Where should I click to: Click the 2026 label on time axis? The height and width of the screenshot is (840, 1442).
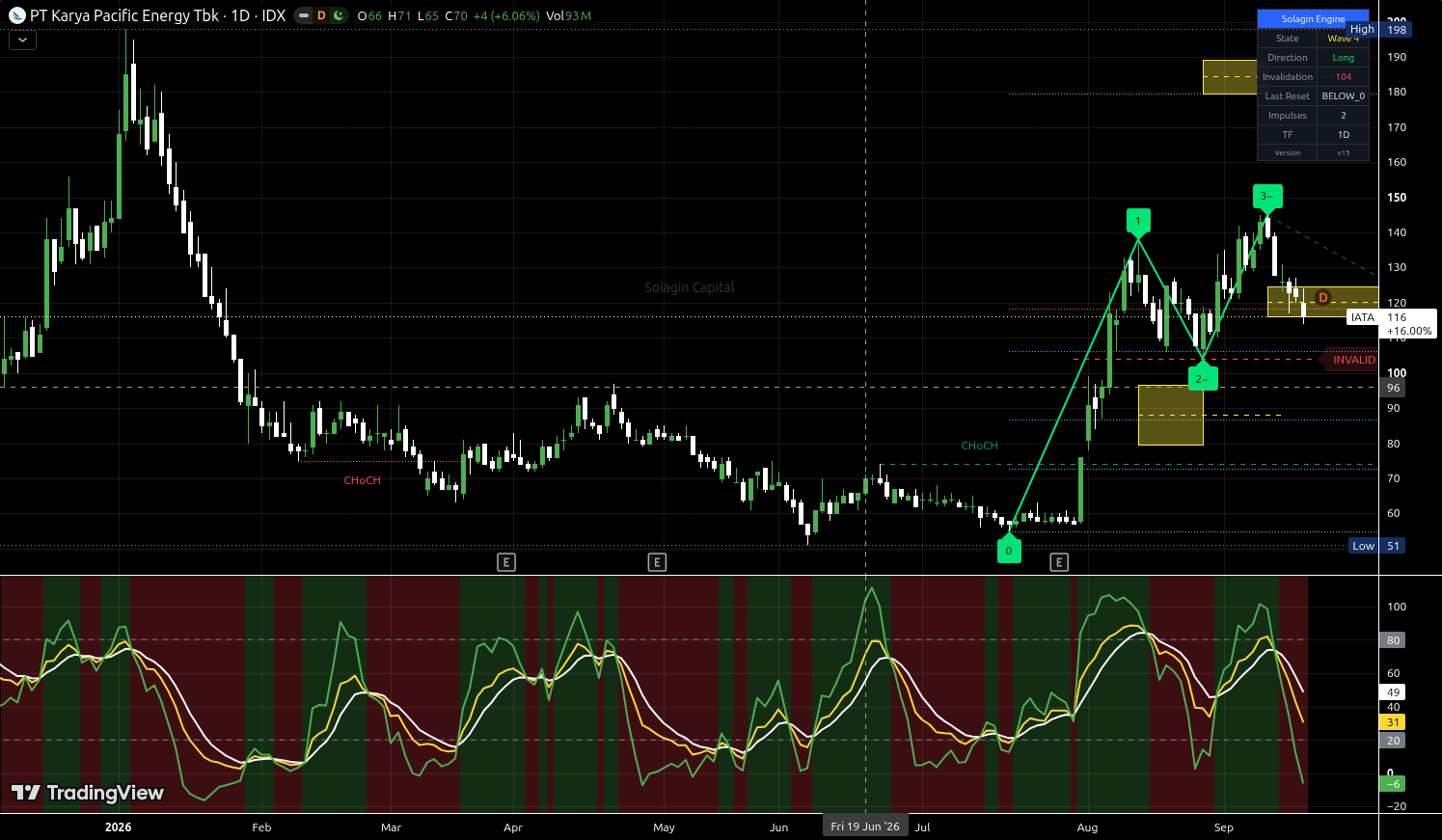tap(118, 827)
